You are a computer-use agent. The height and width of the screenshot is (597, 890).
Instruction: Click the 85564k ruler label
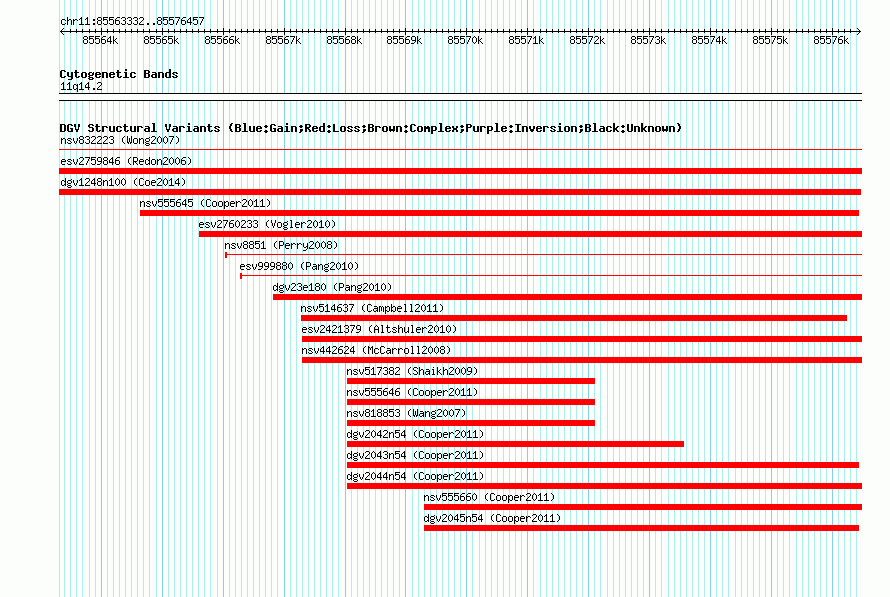[100, 40]
